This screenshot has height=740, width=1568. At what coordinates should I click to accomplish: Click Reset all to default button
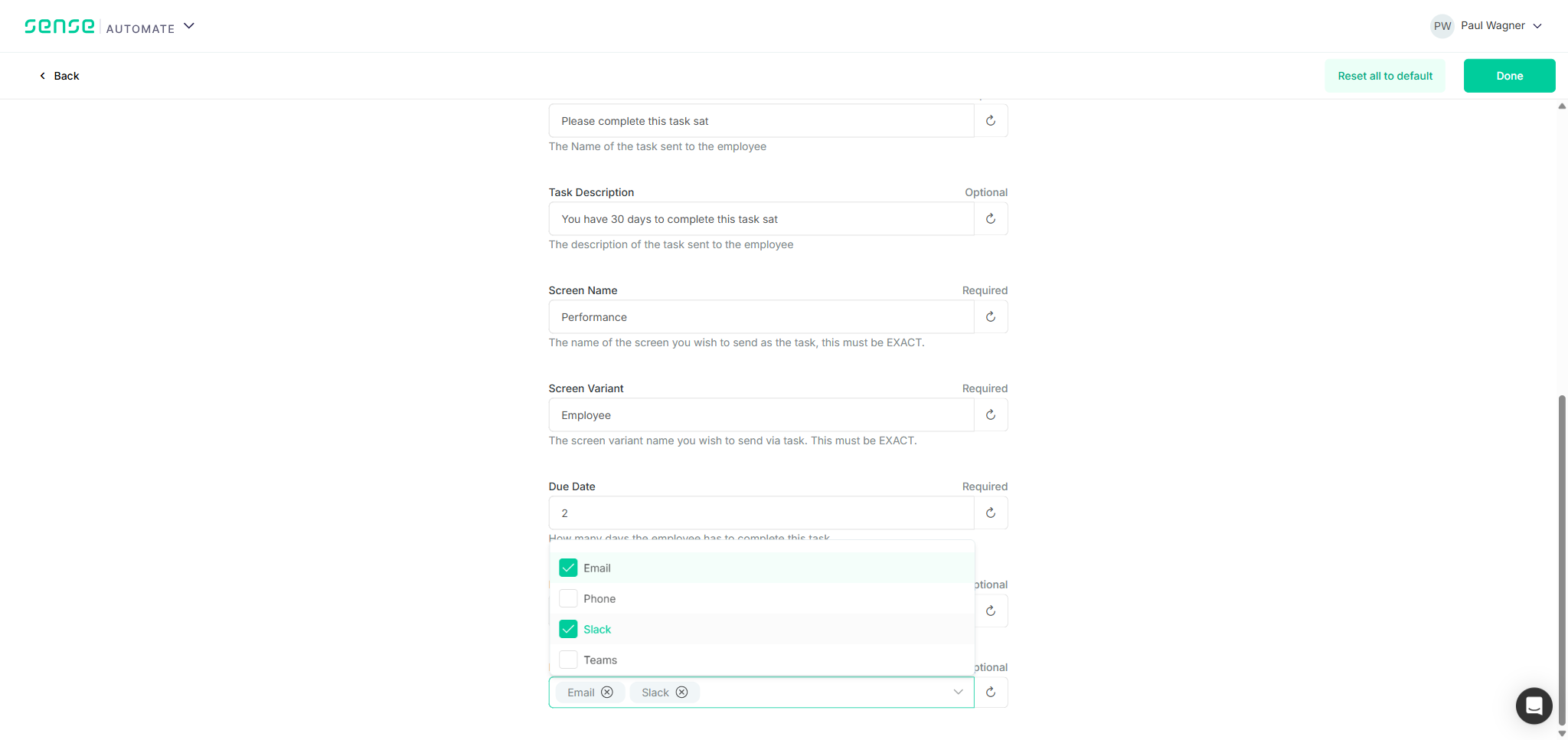[x=1384, y=76]
